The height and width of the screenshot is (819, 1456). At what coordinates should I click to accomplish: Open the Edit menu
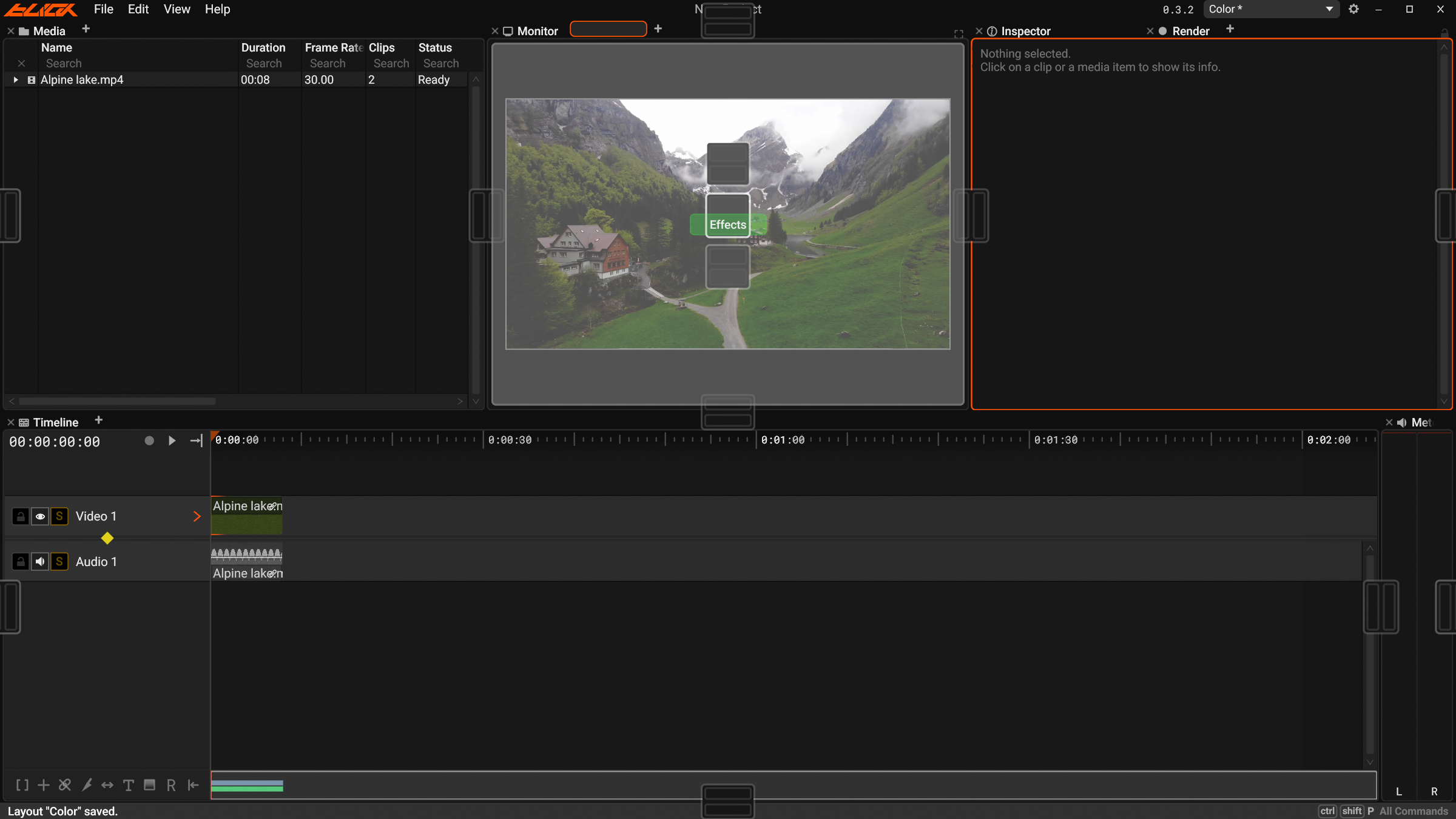(x=138, y=9)
